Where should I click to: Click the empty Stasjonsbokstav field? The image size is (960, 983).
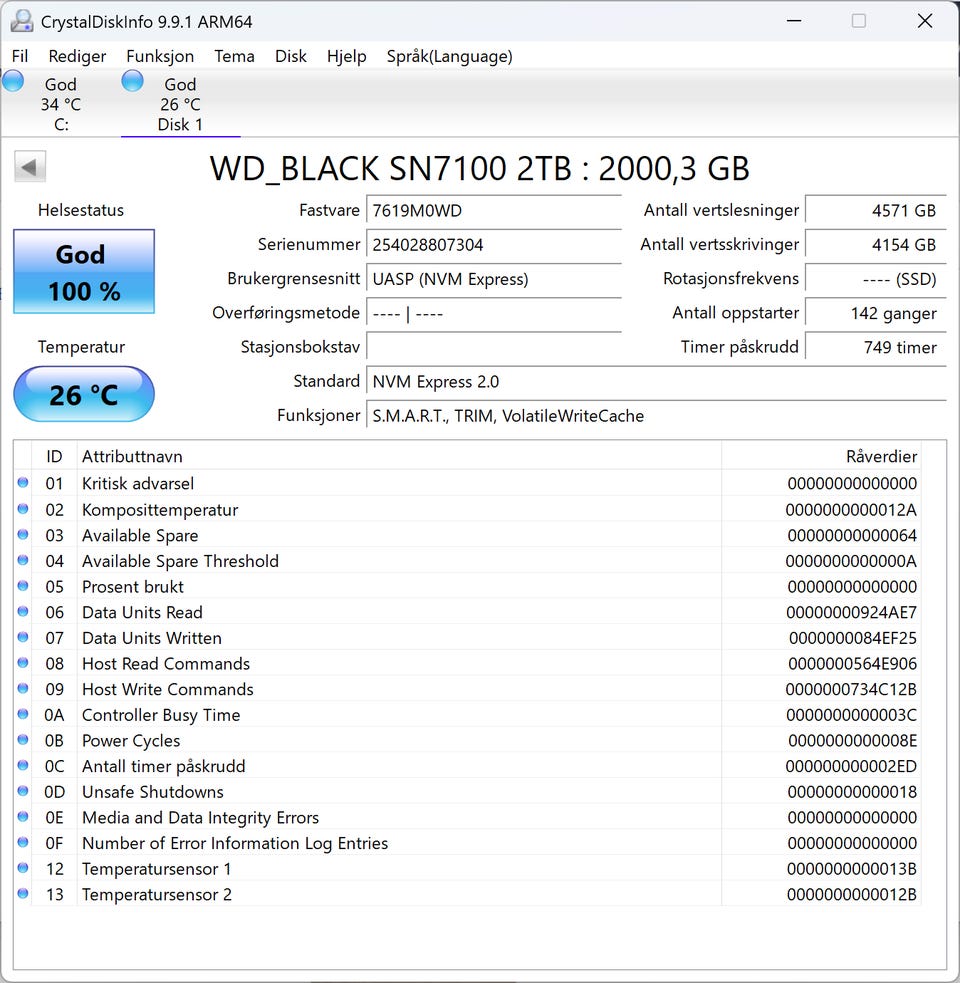(x=494, y=347)
